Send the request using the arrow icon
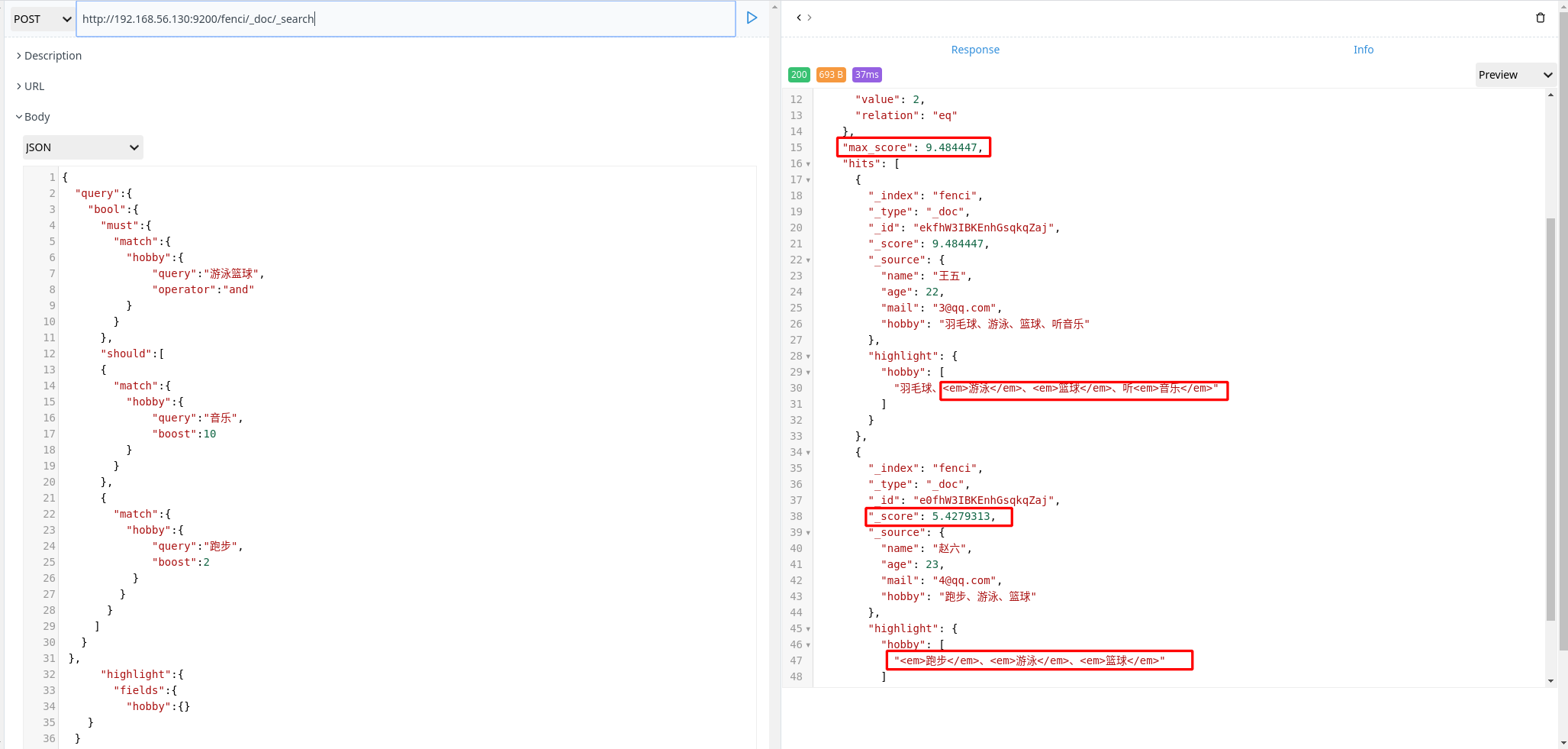1568x749 pixels. pos(752,18)
